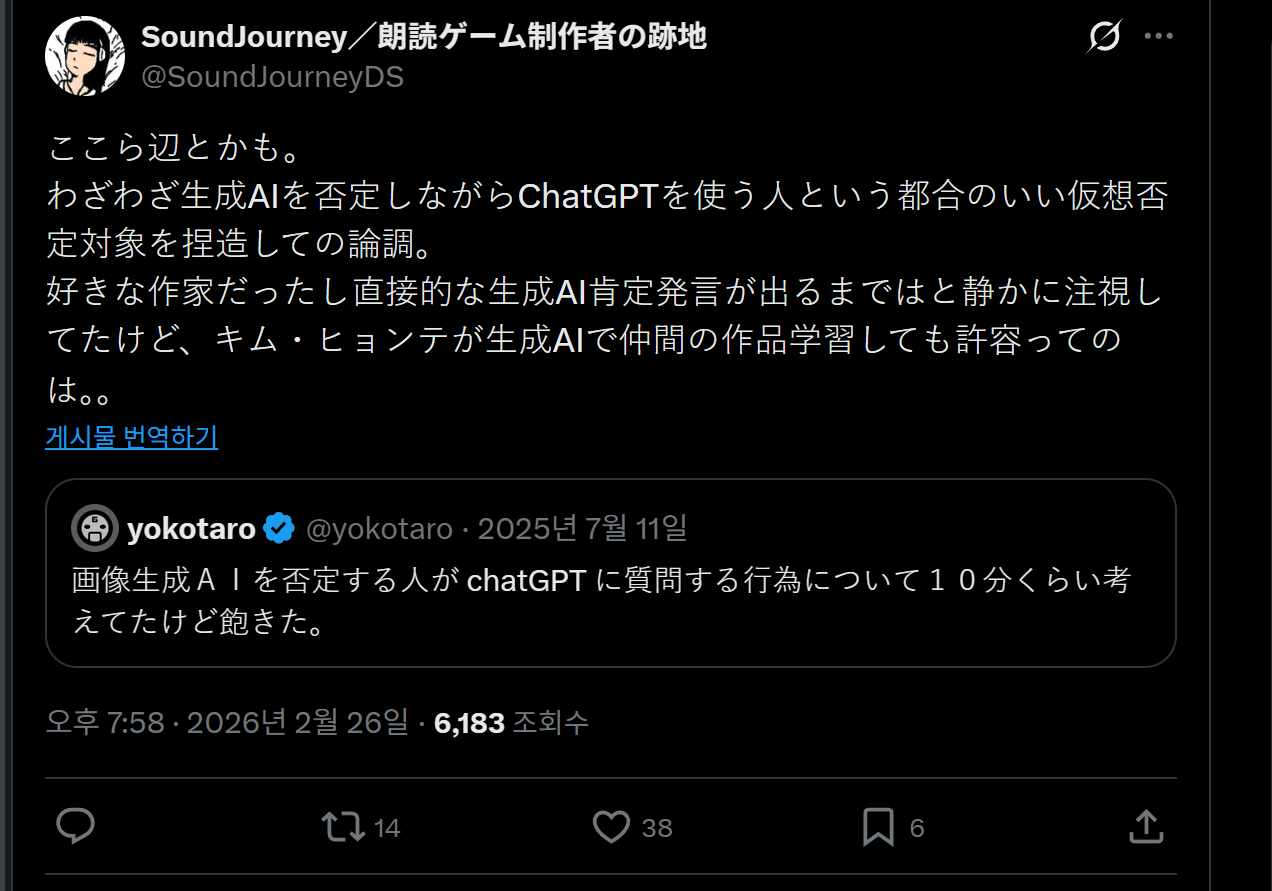Open the three-dot more options menu
Screen dimensions: 1272x891
pos(1158,37)
